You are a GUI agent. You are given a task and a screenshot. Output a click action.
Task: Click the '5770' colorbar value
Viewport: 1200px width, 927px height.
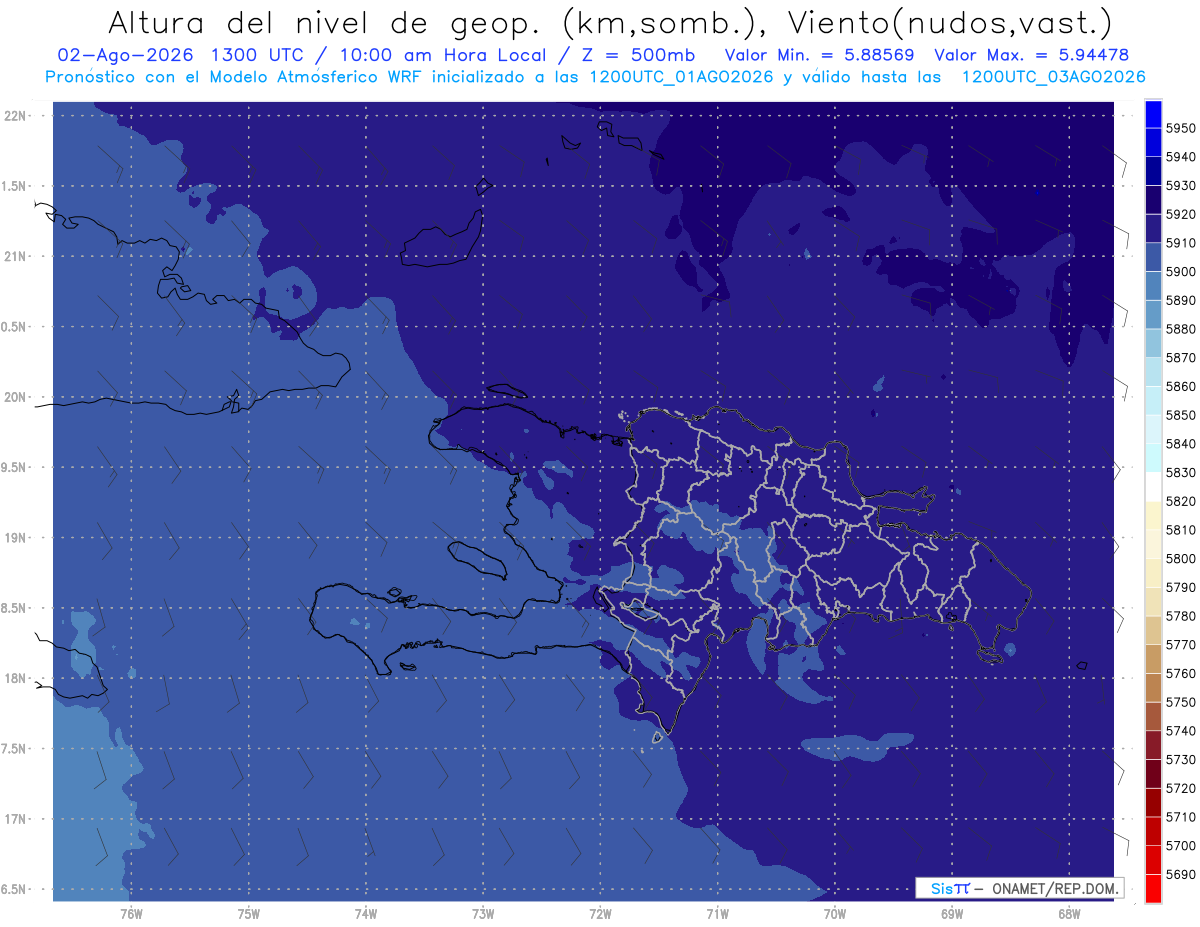[1181, 645]
